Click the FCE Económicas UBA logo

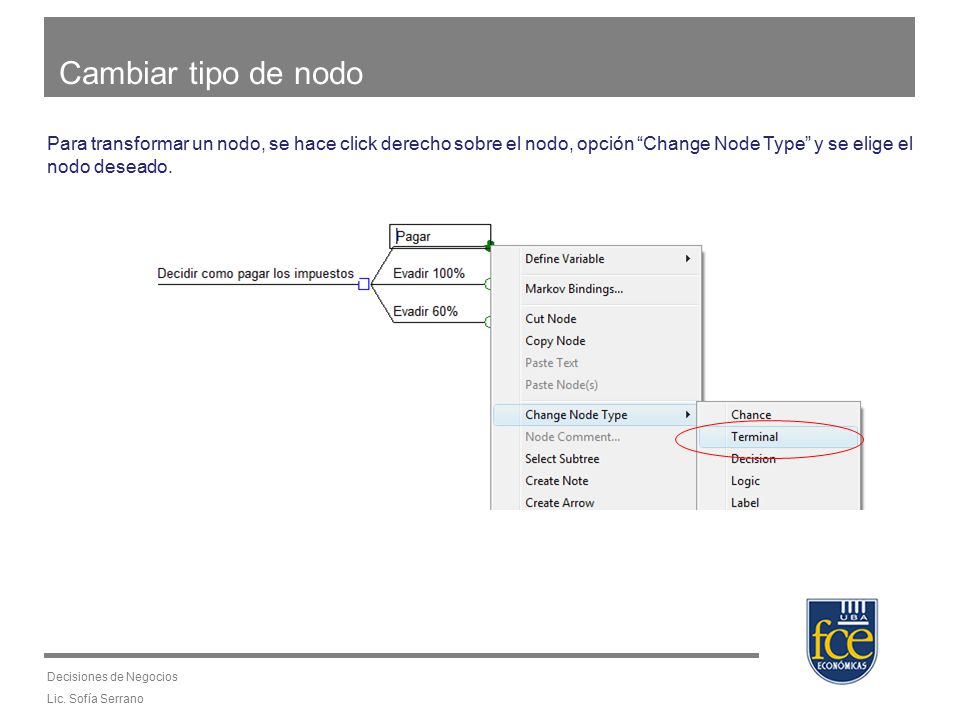point(842,640)
